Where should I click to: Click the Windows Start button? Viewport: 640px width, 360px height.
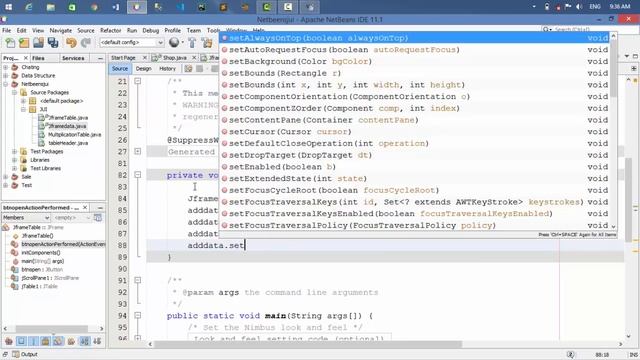[8, 7]
